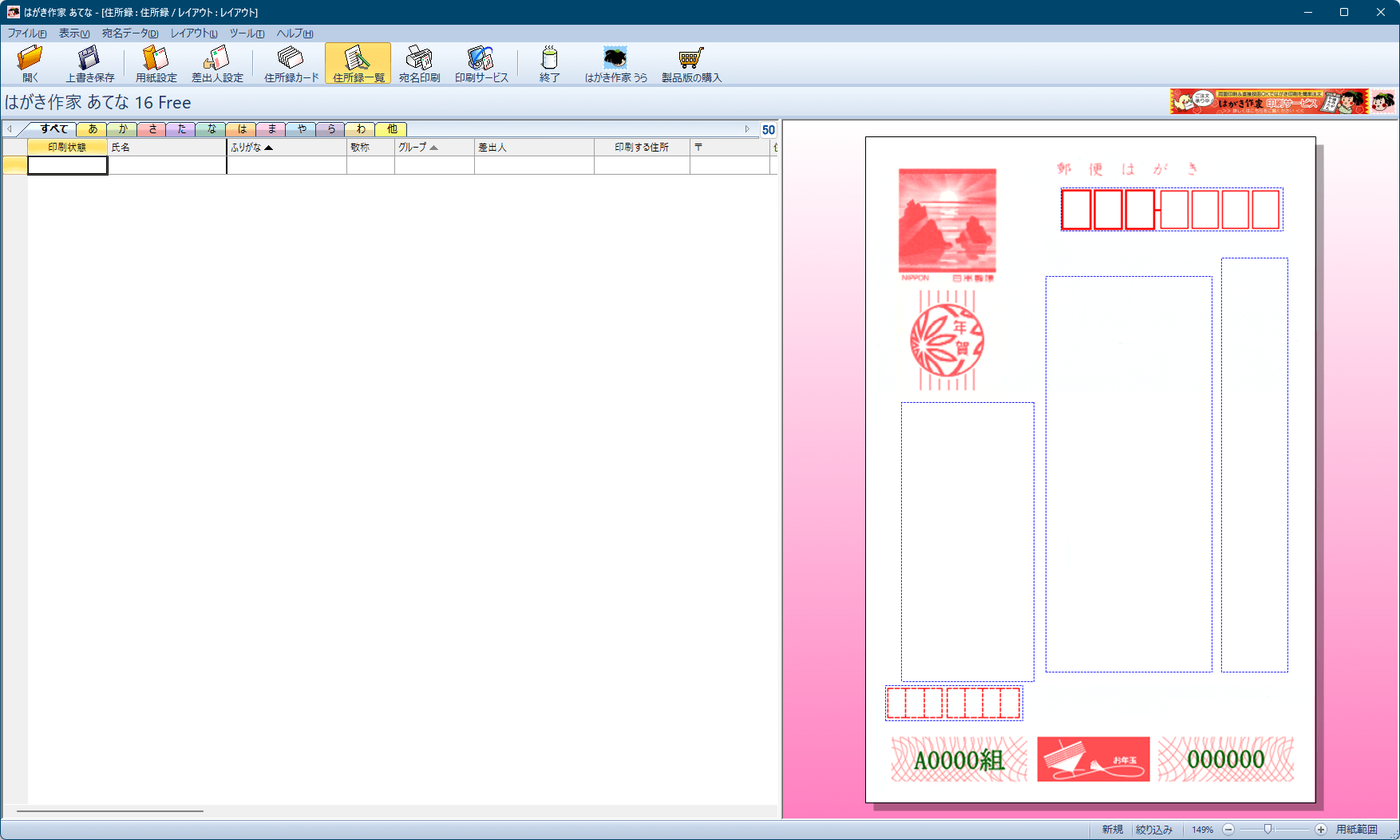Launch 宛名印刷 address printing
This screenshot has width=1400, height=840.
(419, 64)
